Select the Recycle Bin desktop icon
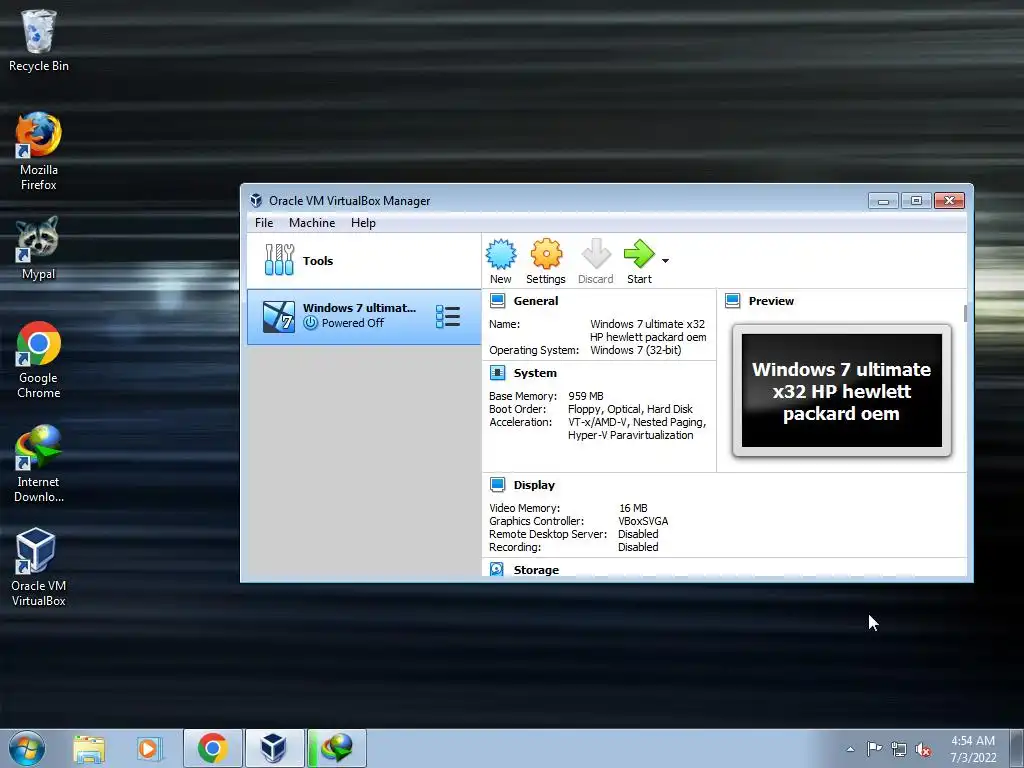Viewport: 1024px width, 768px height. point(39,40)
